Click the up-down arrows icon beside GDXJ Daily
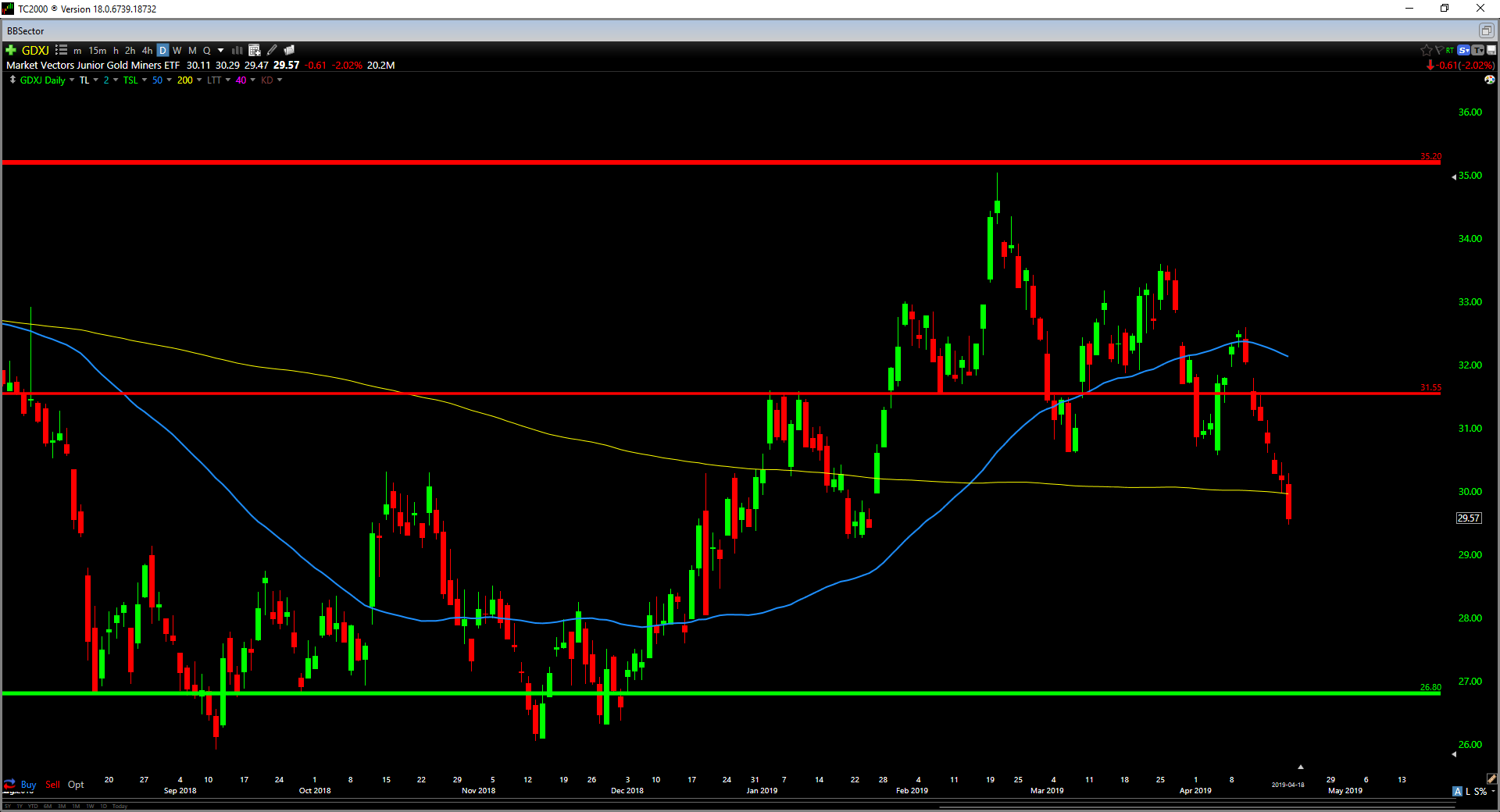This screenshot has height=812, width=1500. tap(12, 80)
